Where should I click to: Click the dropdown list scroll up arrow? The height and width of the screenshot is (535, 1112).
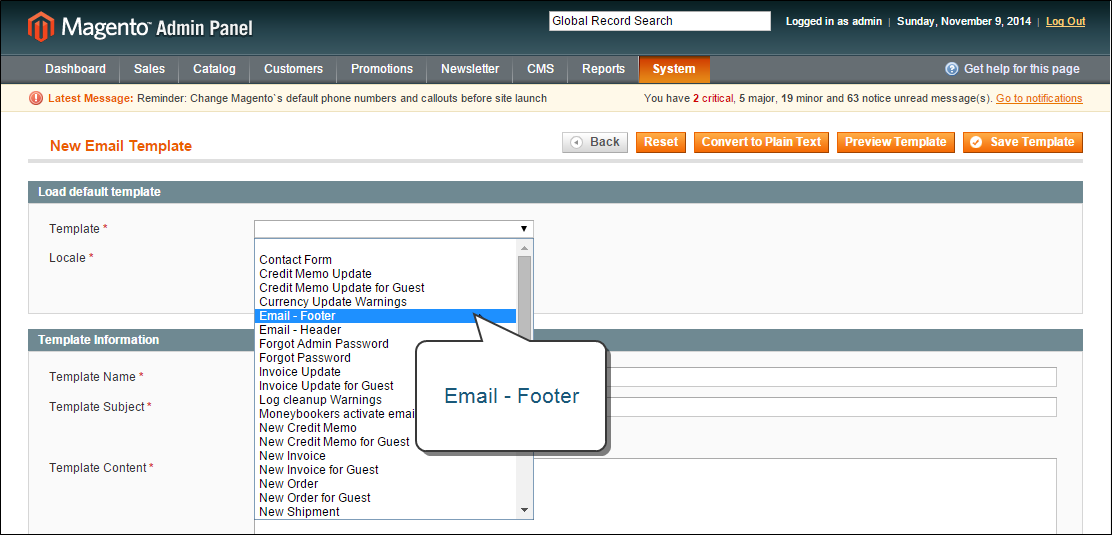[525, 248]
